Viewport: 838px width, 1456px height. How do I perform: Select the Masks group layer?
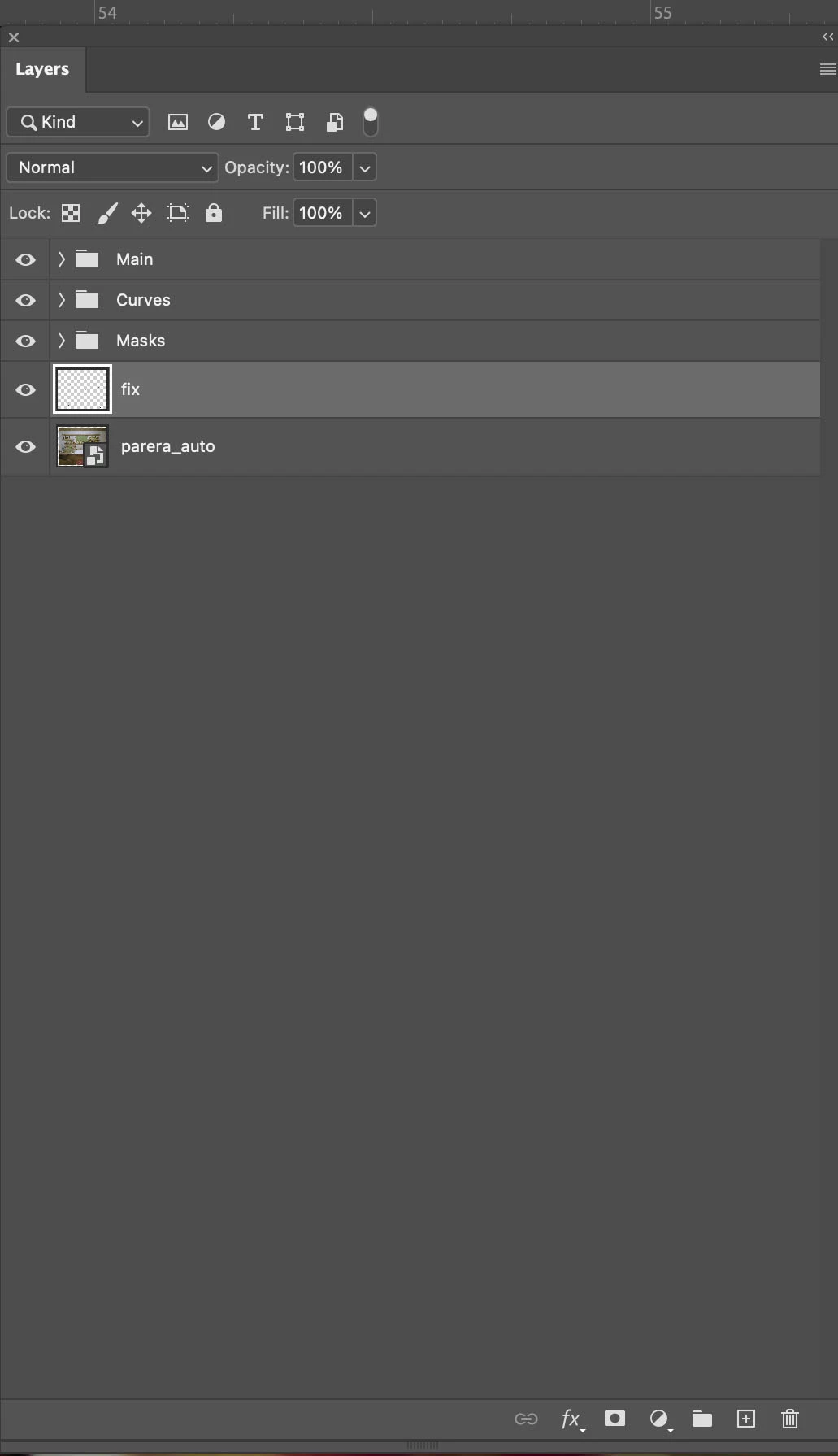pos(435,341)
